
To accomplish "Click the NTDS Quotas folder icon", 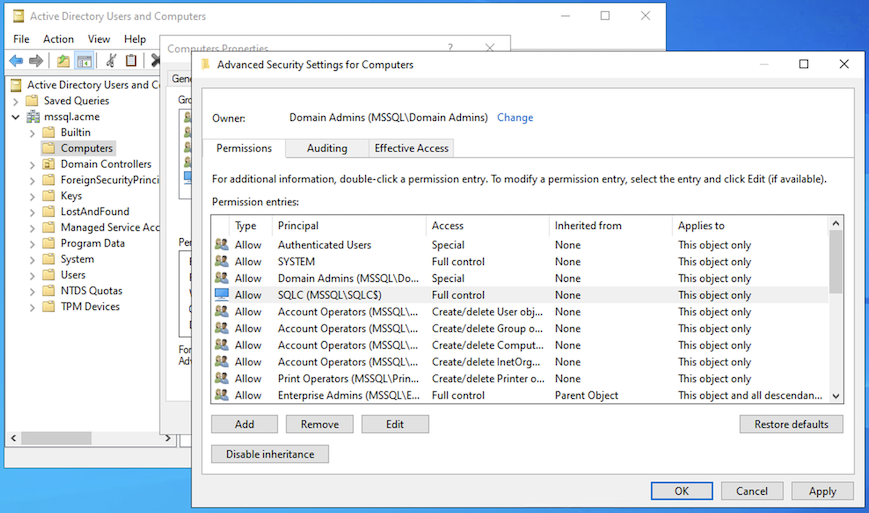I will [49, 290].
